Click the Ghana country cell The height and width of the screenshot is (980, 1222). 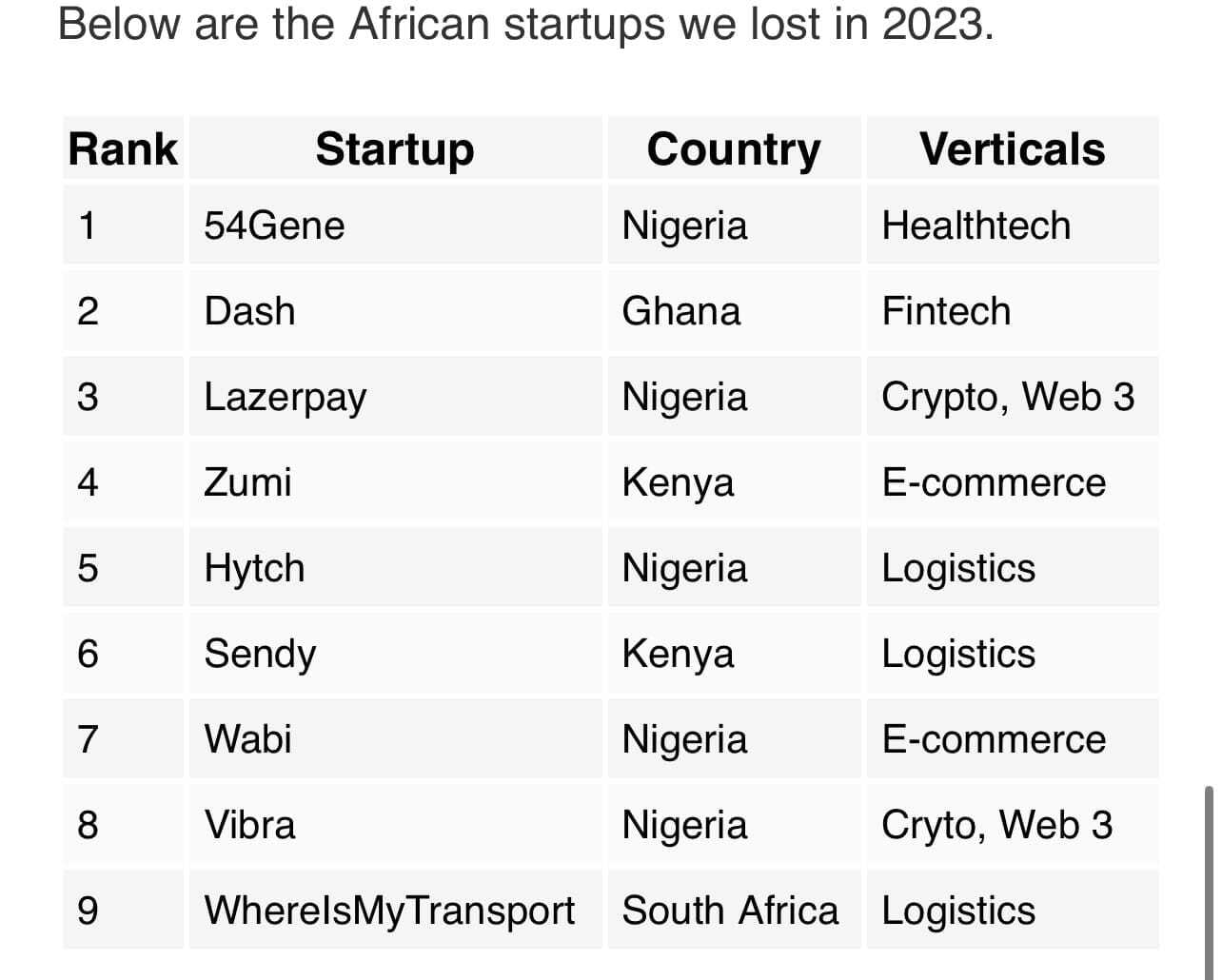[x=734, y=311]
